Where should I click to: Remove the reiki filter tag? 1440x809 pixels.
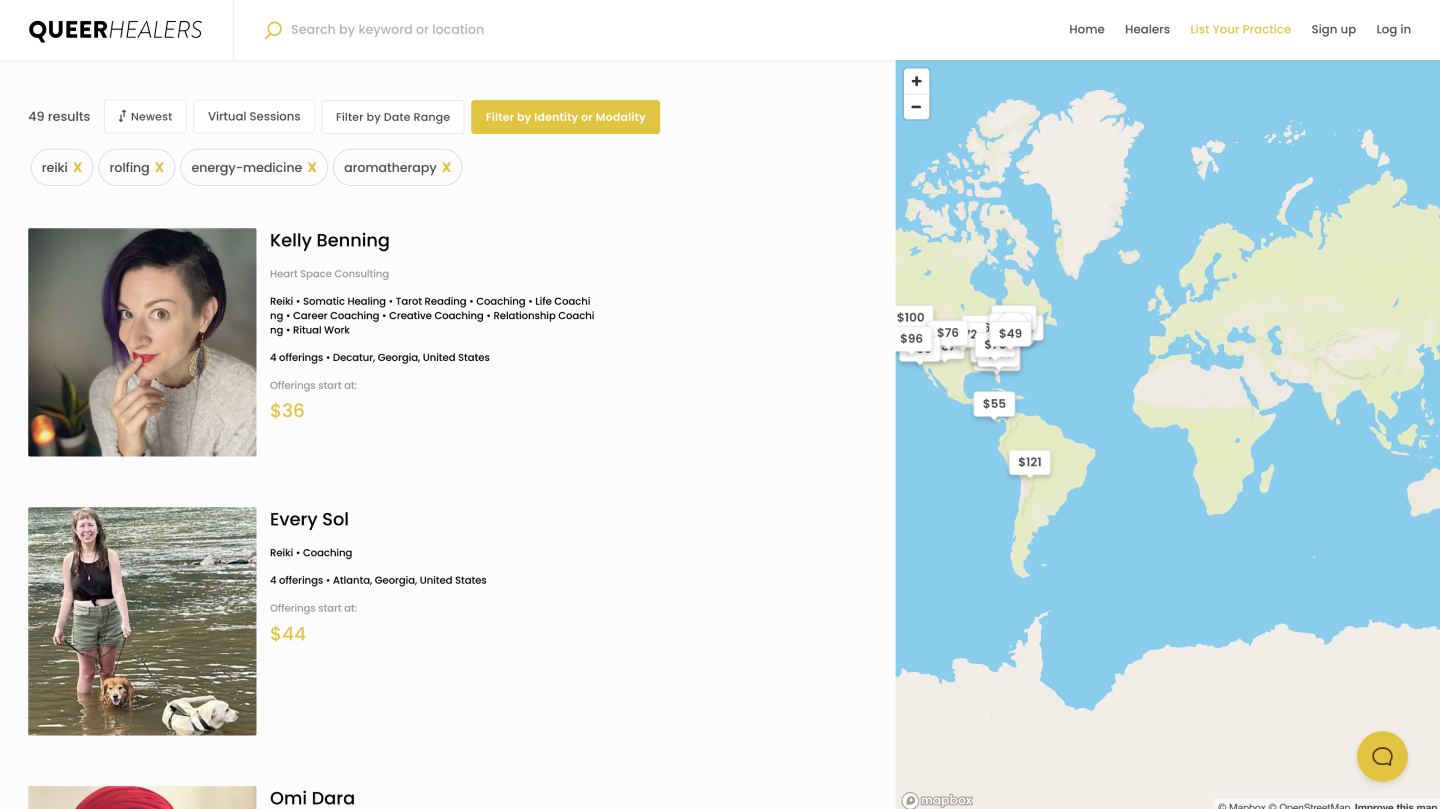tap(77, 168)
